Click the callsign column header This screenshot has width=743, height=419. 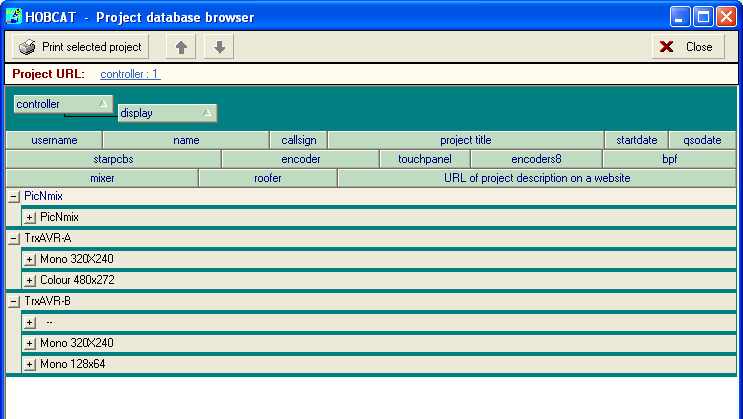pos(298,140)
